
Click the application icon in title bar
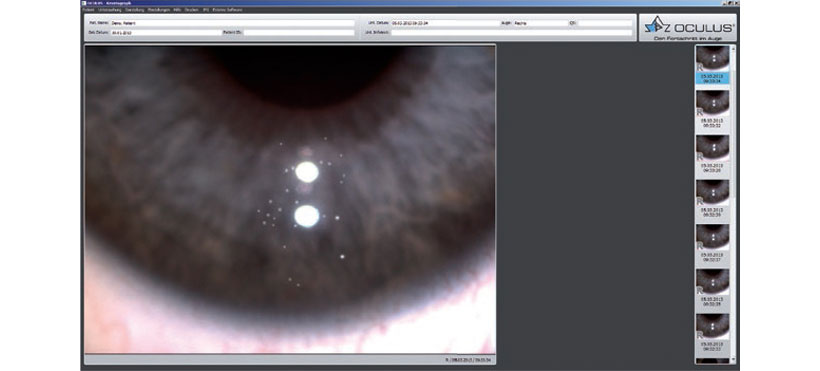coord(83,3)
